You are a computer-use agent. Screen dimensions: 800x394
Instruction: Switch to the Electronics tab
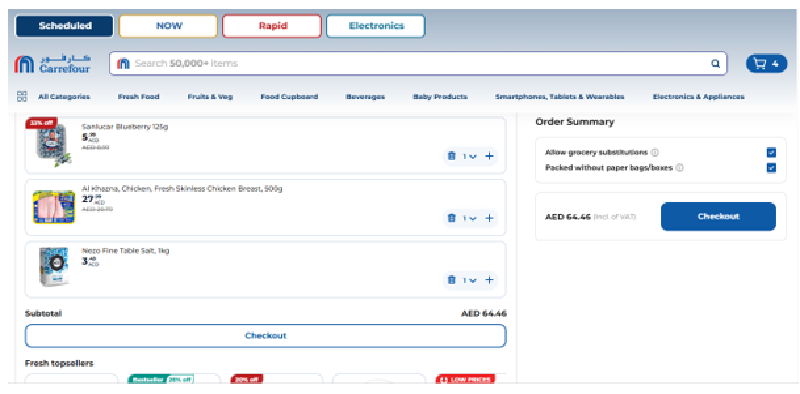tap(376, 26)
